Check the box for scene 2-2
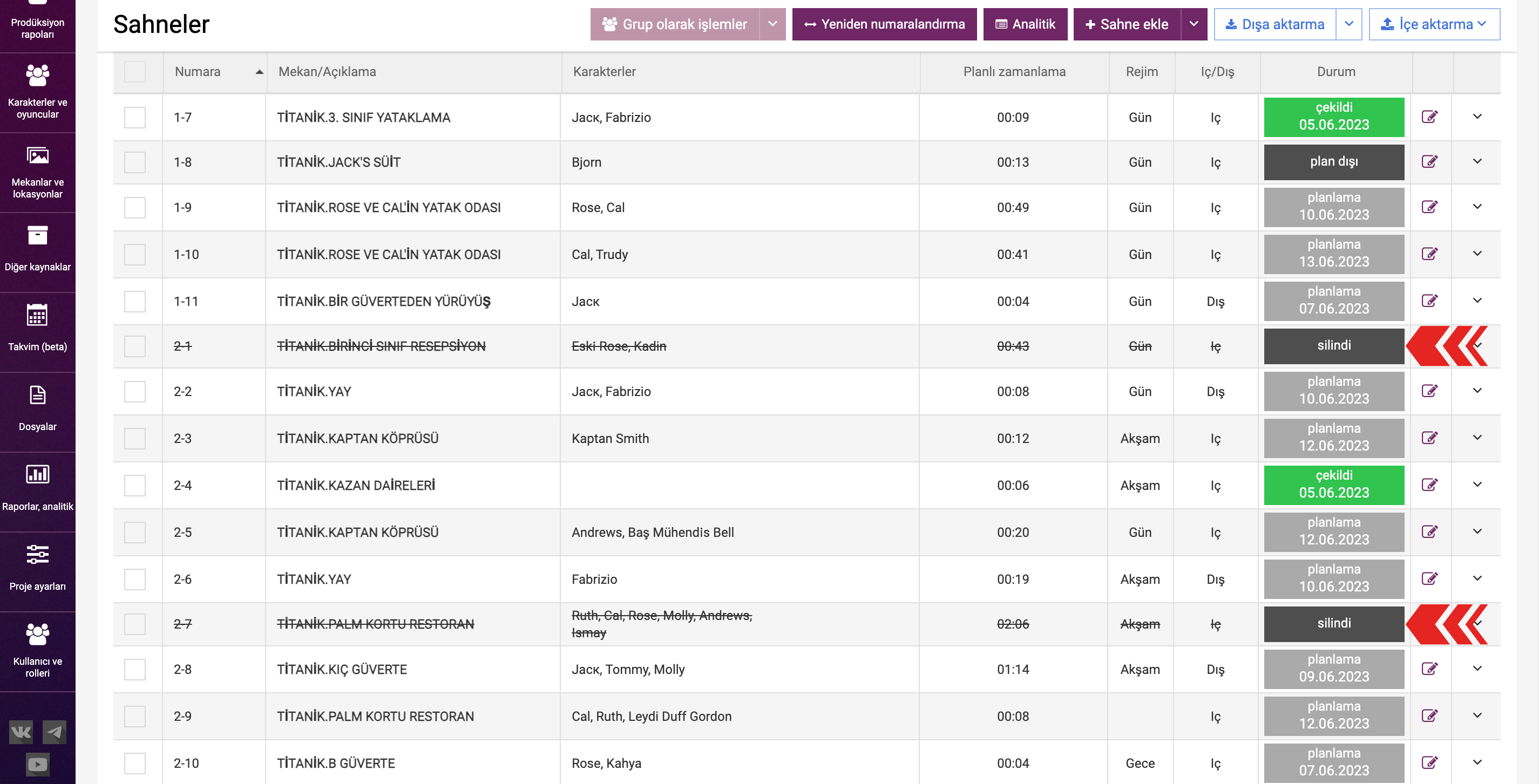 pyautogui.click(x=135, y=391)
